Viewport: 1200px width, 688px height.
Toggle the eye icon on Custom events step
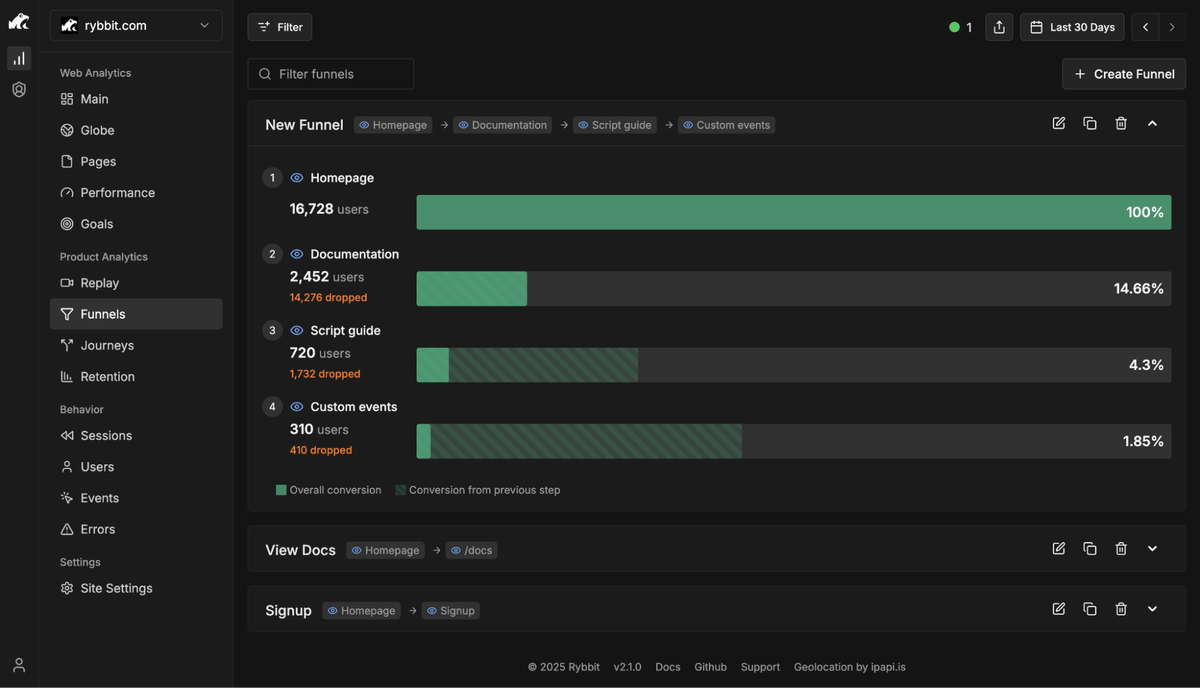(296, 406)
